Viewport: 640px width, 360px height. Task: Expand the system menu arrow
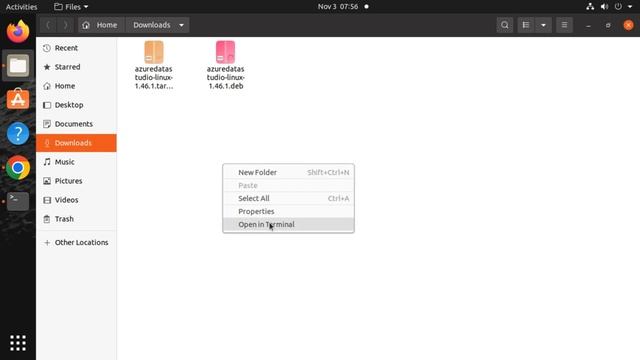pyautogui.click(x=630, y=7)
